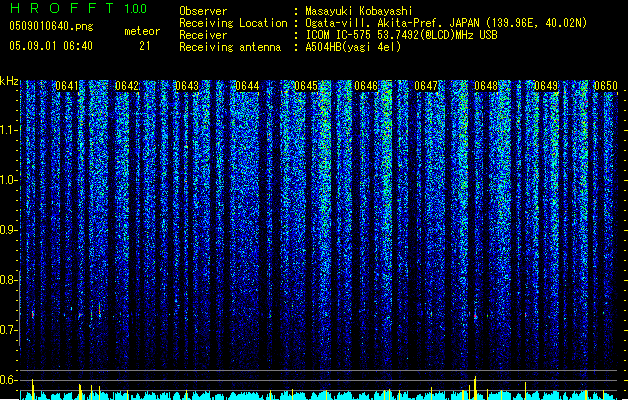This screenshot has width=629, height=400.
Task: Click the tall yellow spike near 0648
Action: 475,388
